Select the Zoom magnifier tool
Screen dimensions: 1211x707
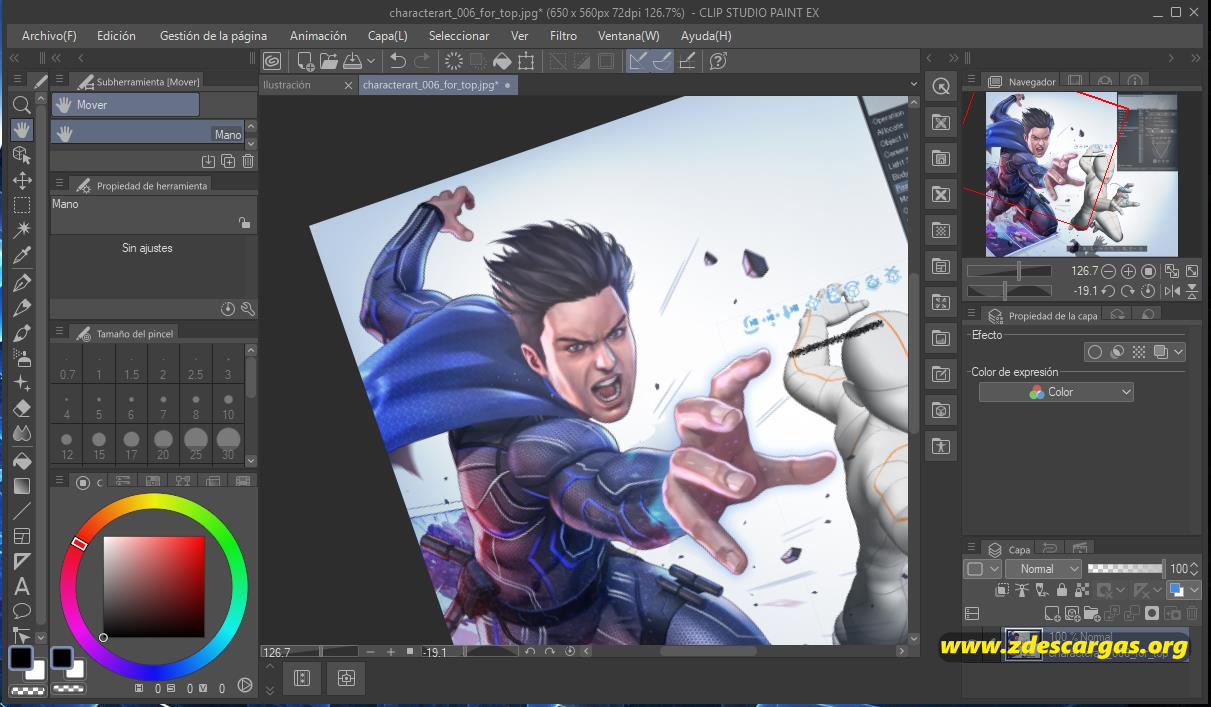pyautogui.click(x=21, y=104)
